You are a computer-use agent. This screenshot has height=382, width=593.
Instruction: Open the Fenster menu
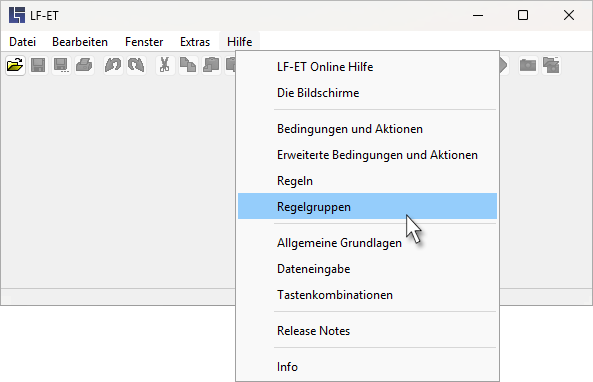(144, 42)
